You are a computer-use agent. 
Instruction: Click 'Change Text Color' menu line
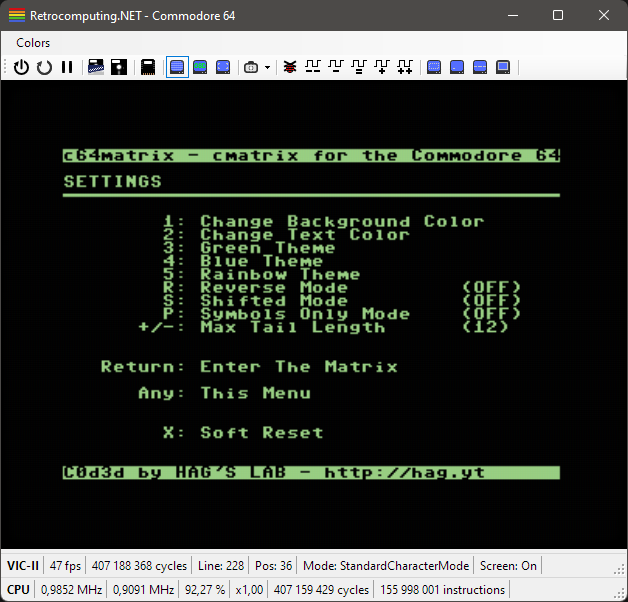[304, 235]
